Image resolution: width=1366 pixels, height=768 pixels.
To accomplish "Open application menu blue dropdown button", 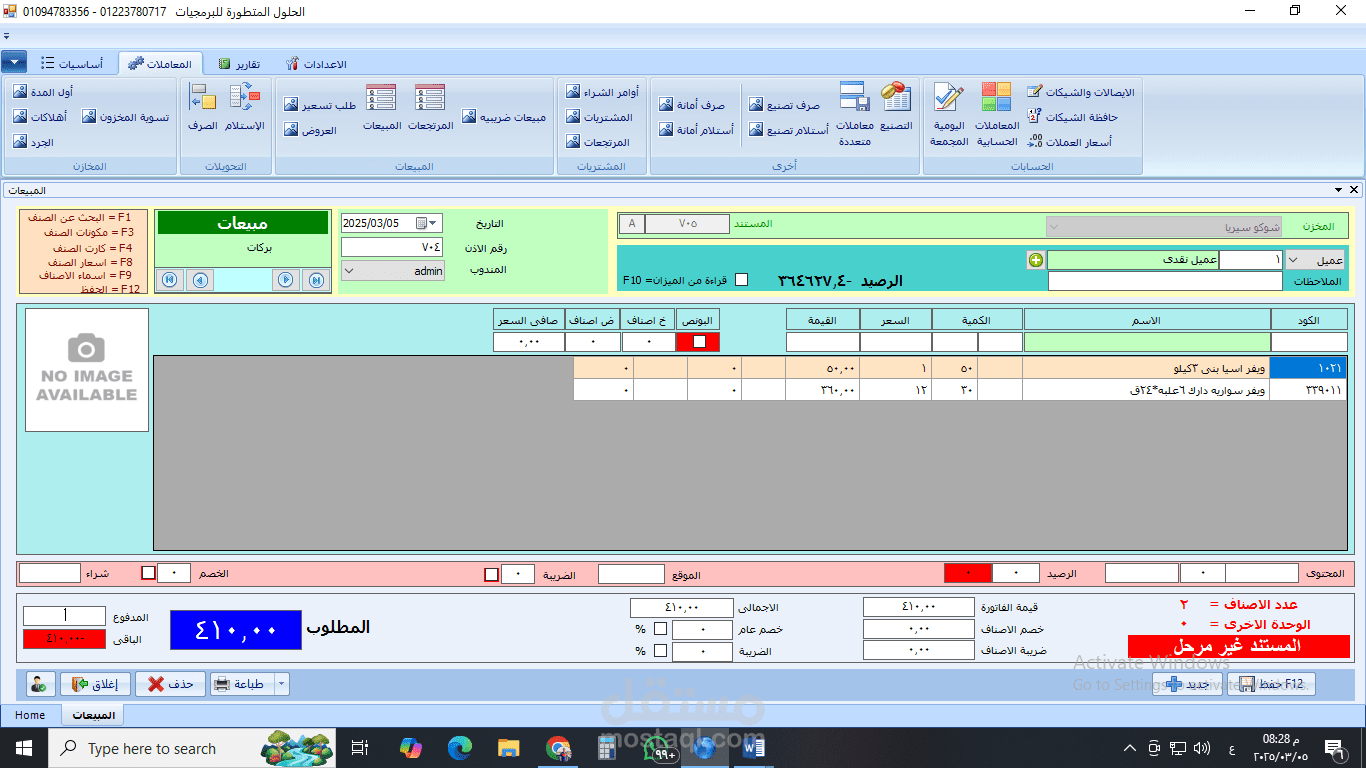I will [14, 63].
